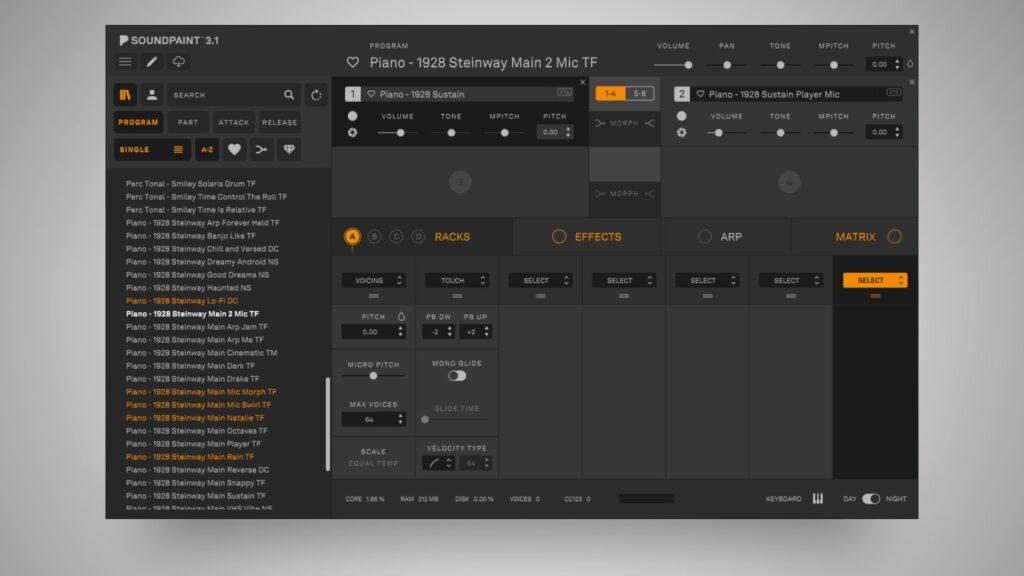Image resolution: width=1024 pixels, height=576 pixels.
Task: Click the pencil edit icon
Action: coord(152,62)
